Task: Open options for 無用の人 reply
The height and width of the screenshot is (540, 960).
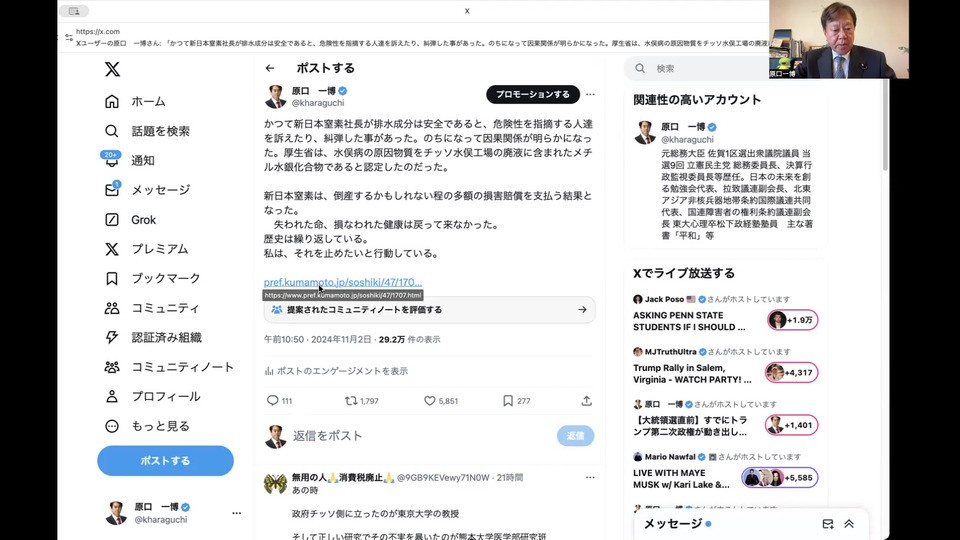Action: point(590,478)
